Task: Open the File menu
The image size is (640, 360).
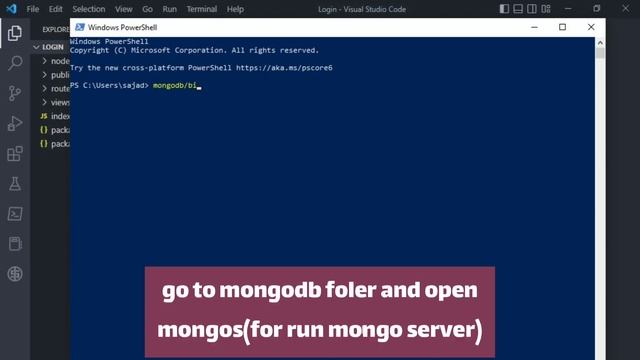Action: coord(33,9)
